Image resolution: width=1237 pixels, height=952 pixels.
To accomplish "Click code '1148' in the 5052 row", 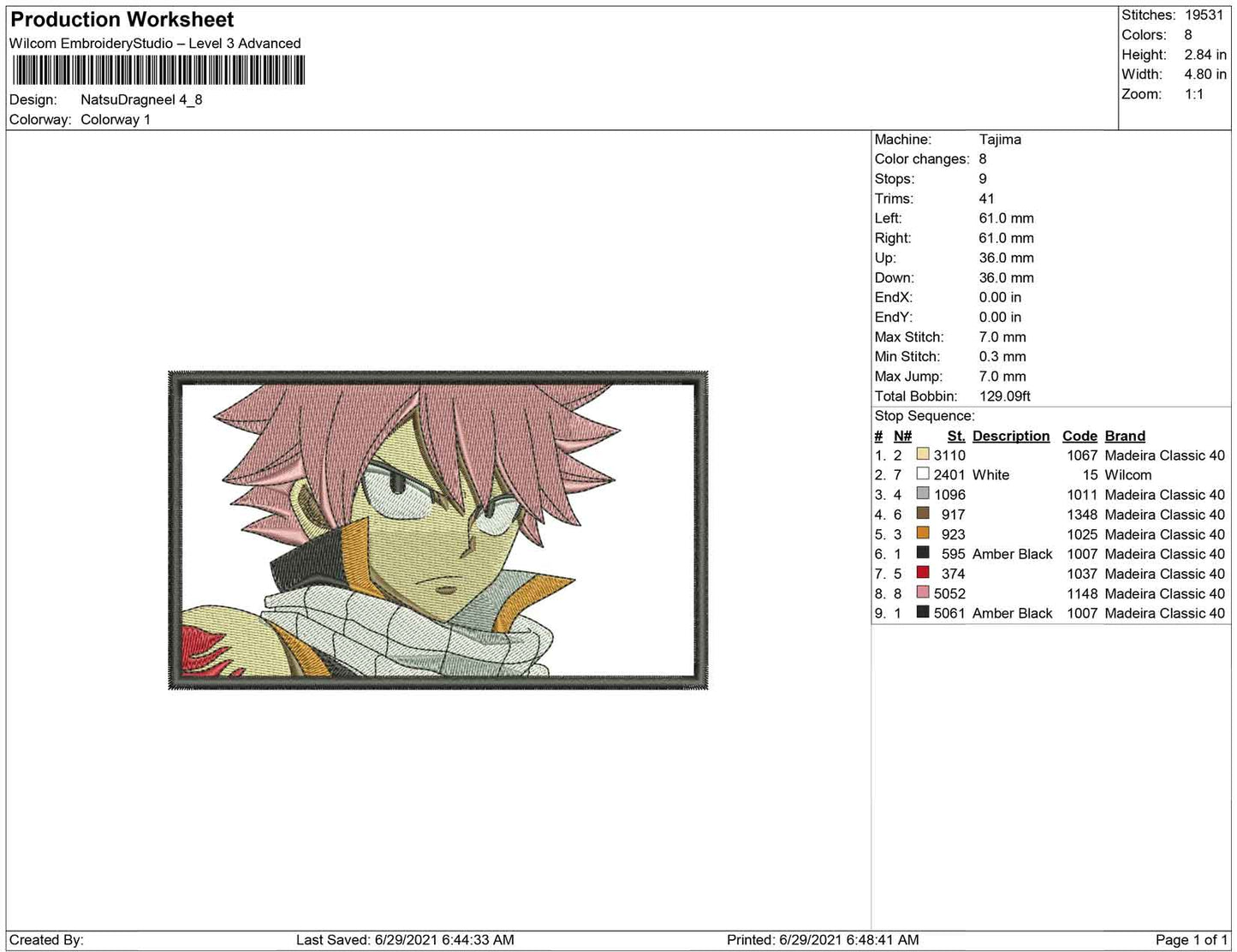I will 1082,593.
